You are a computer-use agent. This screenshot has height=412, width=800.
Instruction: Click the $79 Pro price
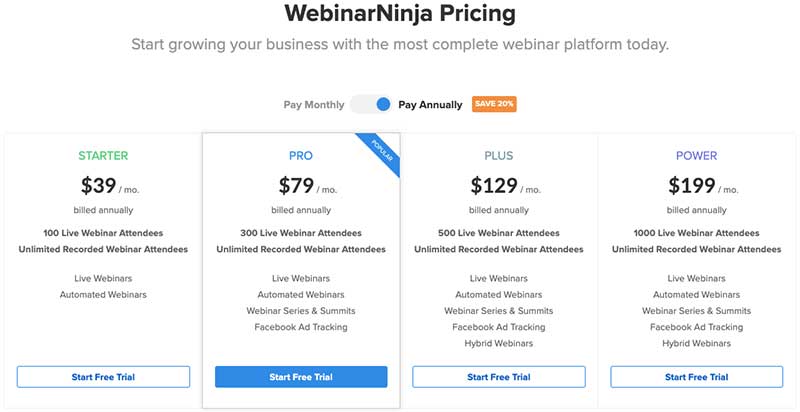pyautogui.click(x=296, y=186)
